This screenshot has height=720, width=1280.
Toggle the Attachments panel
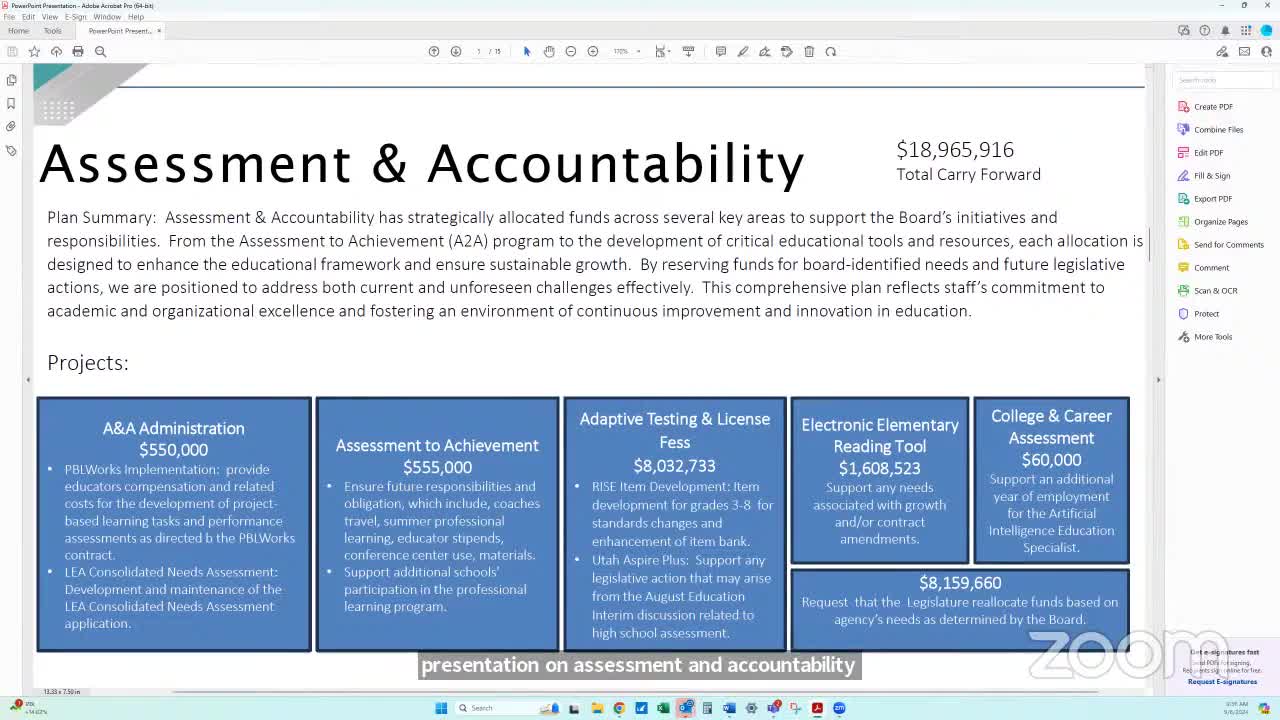(x=11, y=125)
